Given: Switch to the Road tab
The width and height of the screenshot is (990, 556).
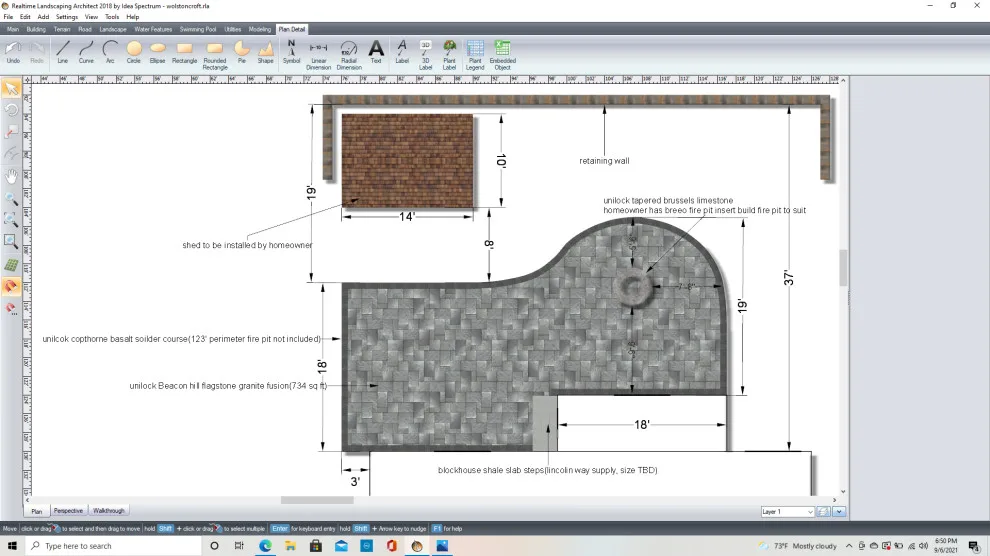Looking at the screenshot, I should coord(85,29).
